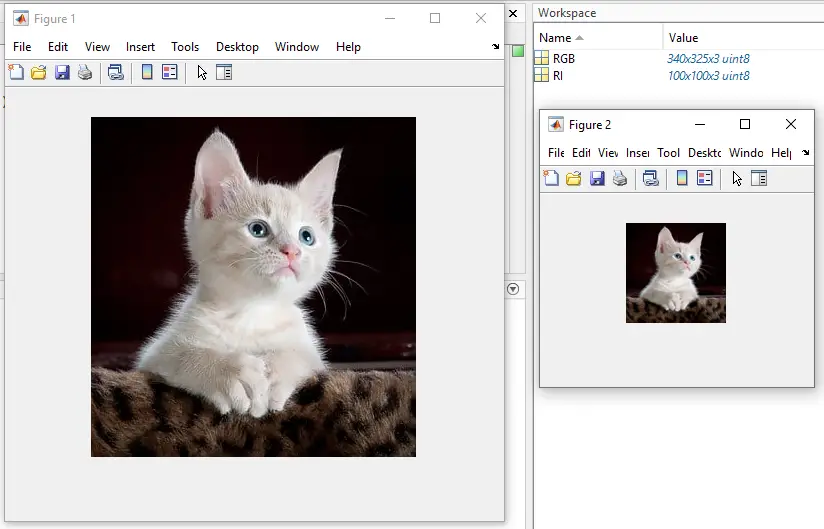The width and height of the screenshot is (824, 529).
Task: Click the green square indicator beside Figure 1
Action: pos(518,51)
